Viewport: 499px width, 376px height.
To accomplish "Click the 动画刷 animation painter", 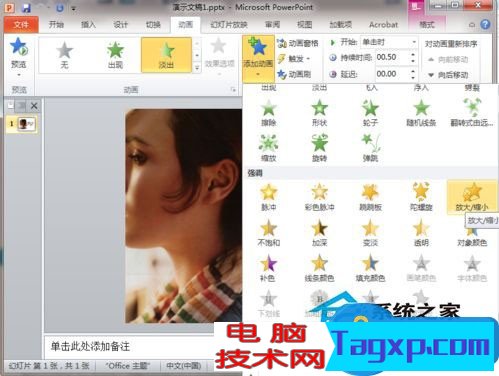I will click(295, 74).
